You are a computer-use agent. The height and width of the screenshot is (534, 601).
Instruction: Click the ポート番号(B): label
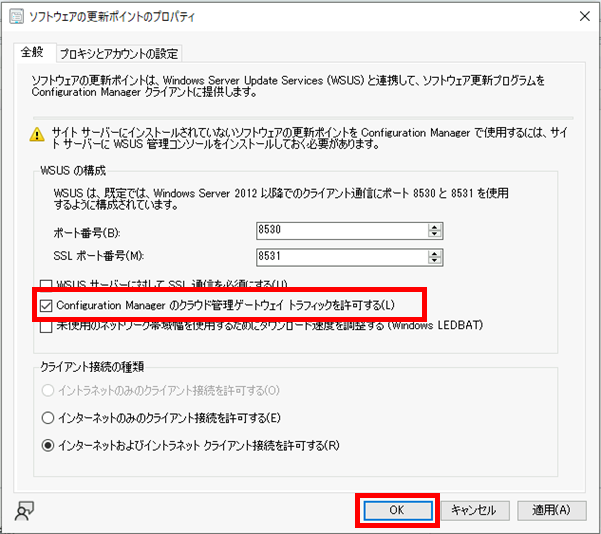click(x=87, y=233)
